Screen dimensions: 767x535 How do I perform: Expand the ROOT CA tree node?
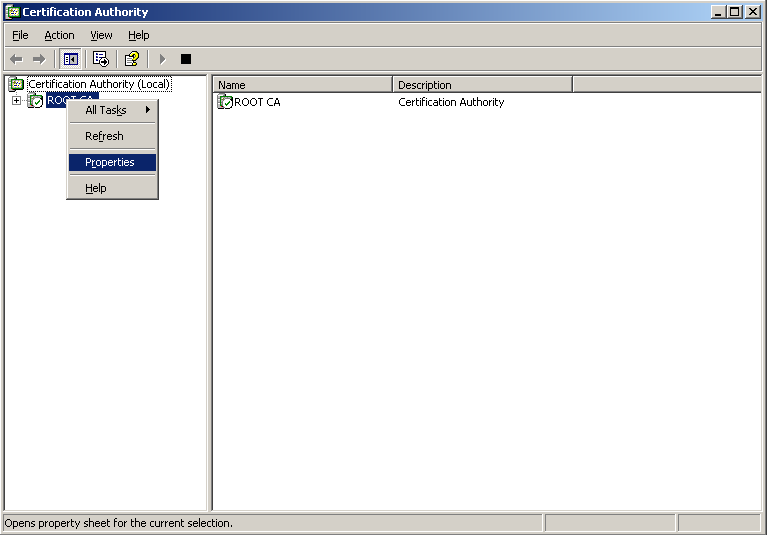point(16,100)
